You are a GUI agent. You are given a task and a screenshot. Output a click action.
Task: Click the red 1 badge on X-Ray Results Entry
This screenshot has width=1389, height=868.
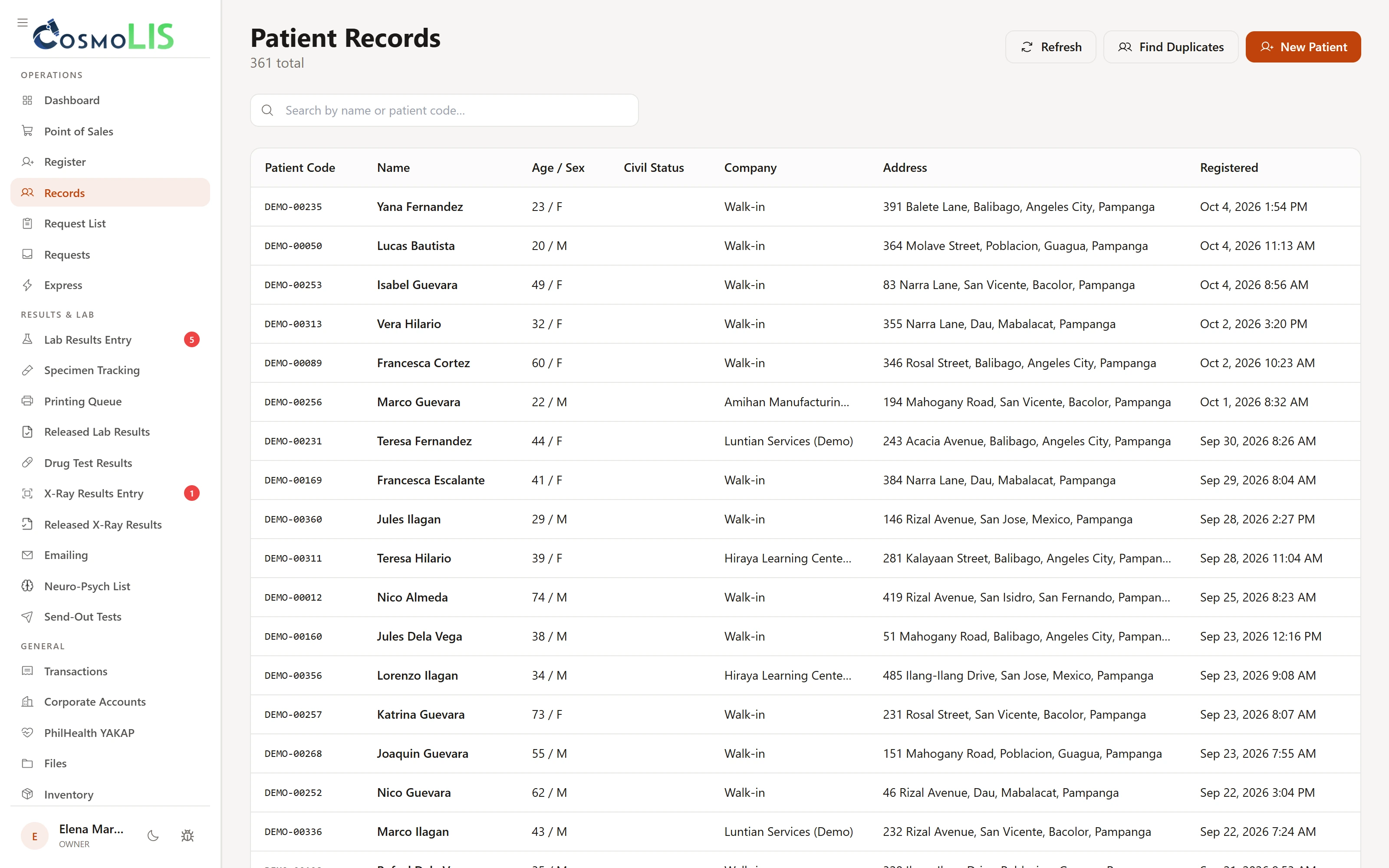click(x=192, y=493)
